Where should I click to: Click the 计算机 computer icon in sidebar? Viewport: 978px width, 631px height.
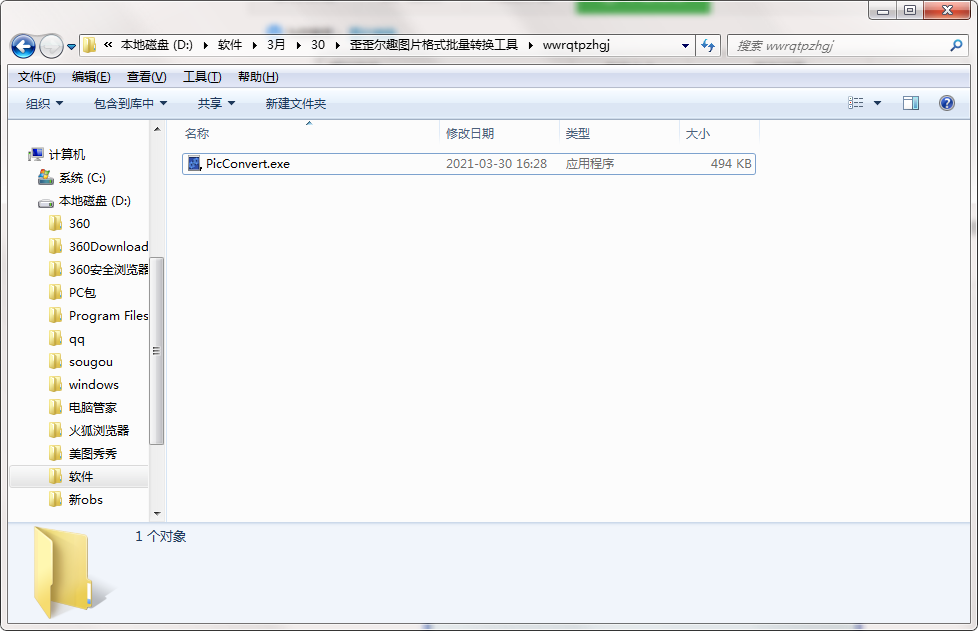(x=36, y=154)
